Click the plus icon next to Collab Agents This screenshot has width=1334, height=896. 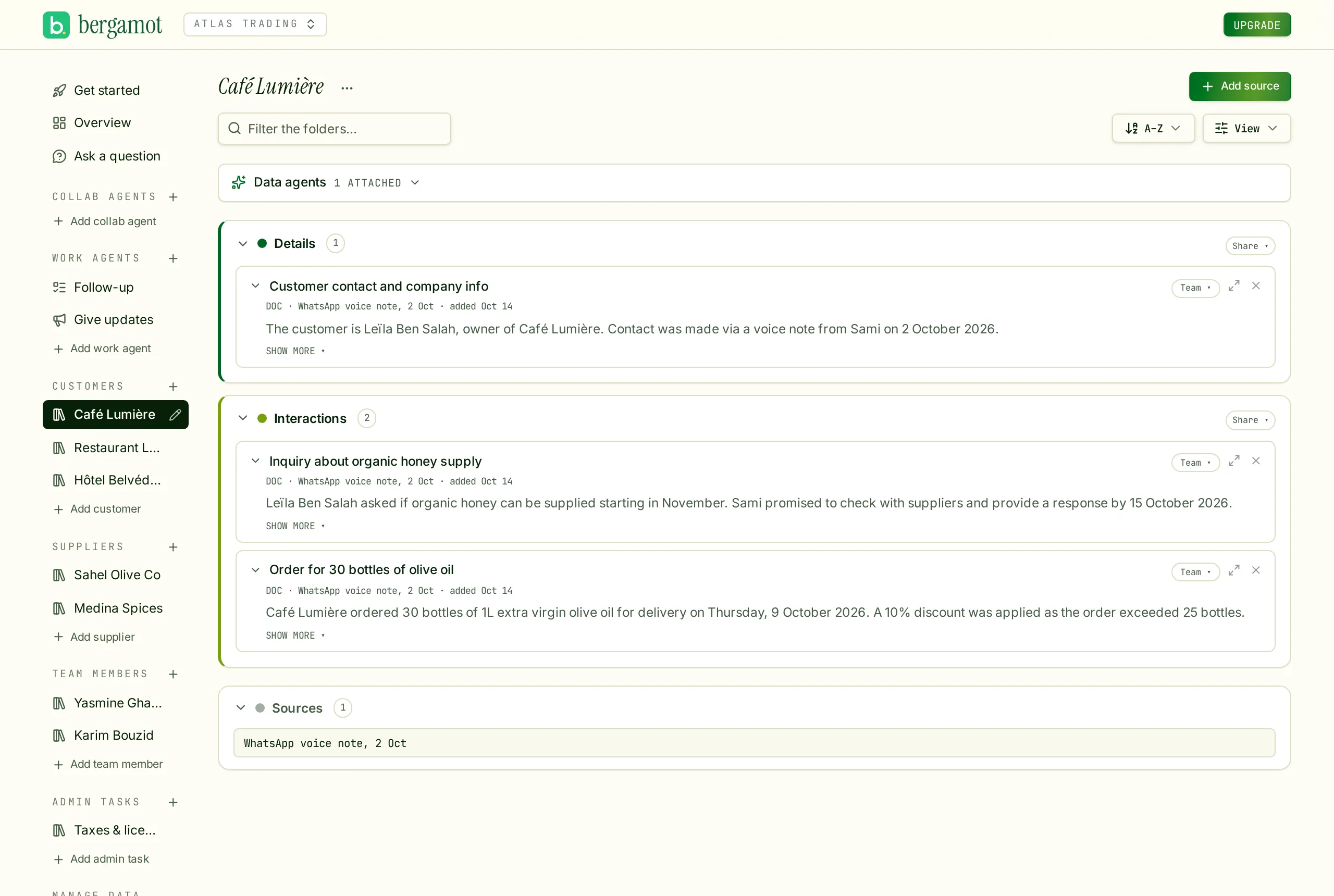pos(173,197)
